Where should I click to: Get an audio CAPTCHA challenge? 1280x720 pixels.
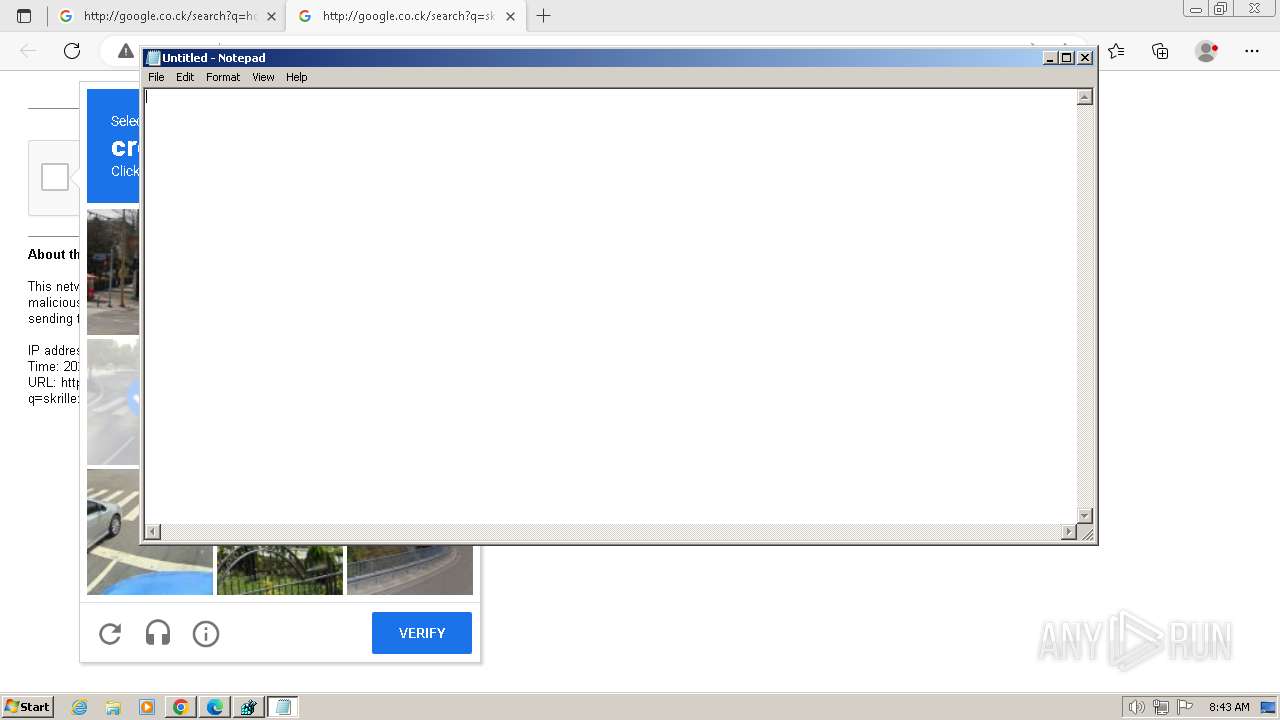(158, 633)
